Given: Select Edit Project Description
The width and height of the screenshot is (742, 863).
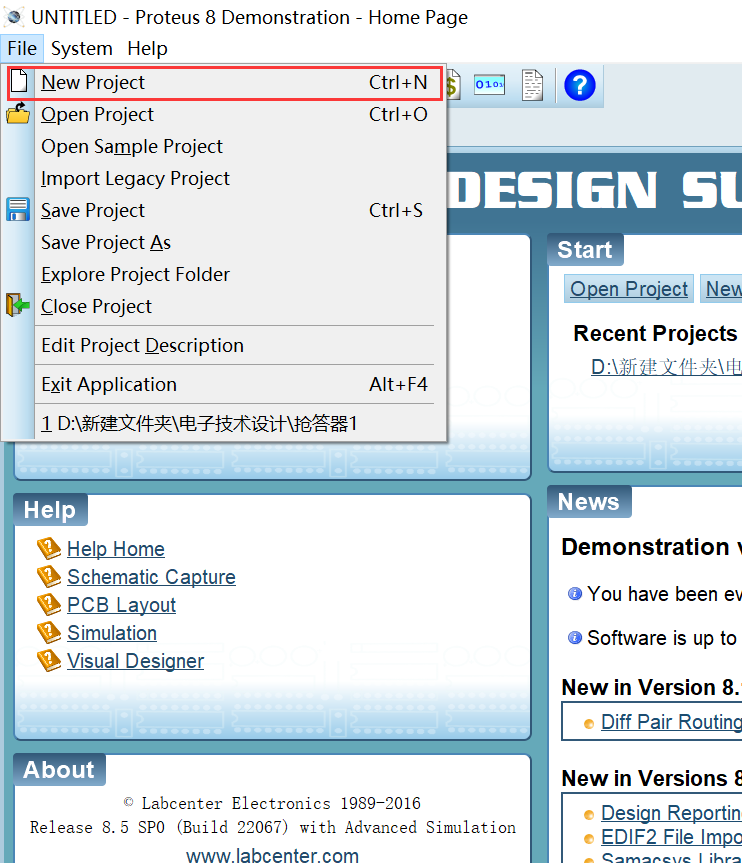Looking at the screenshot, I should (x=225, y=346).
